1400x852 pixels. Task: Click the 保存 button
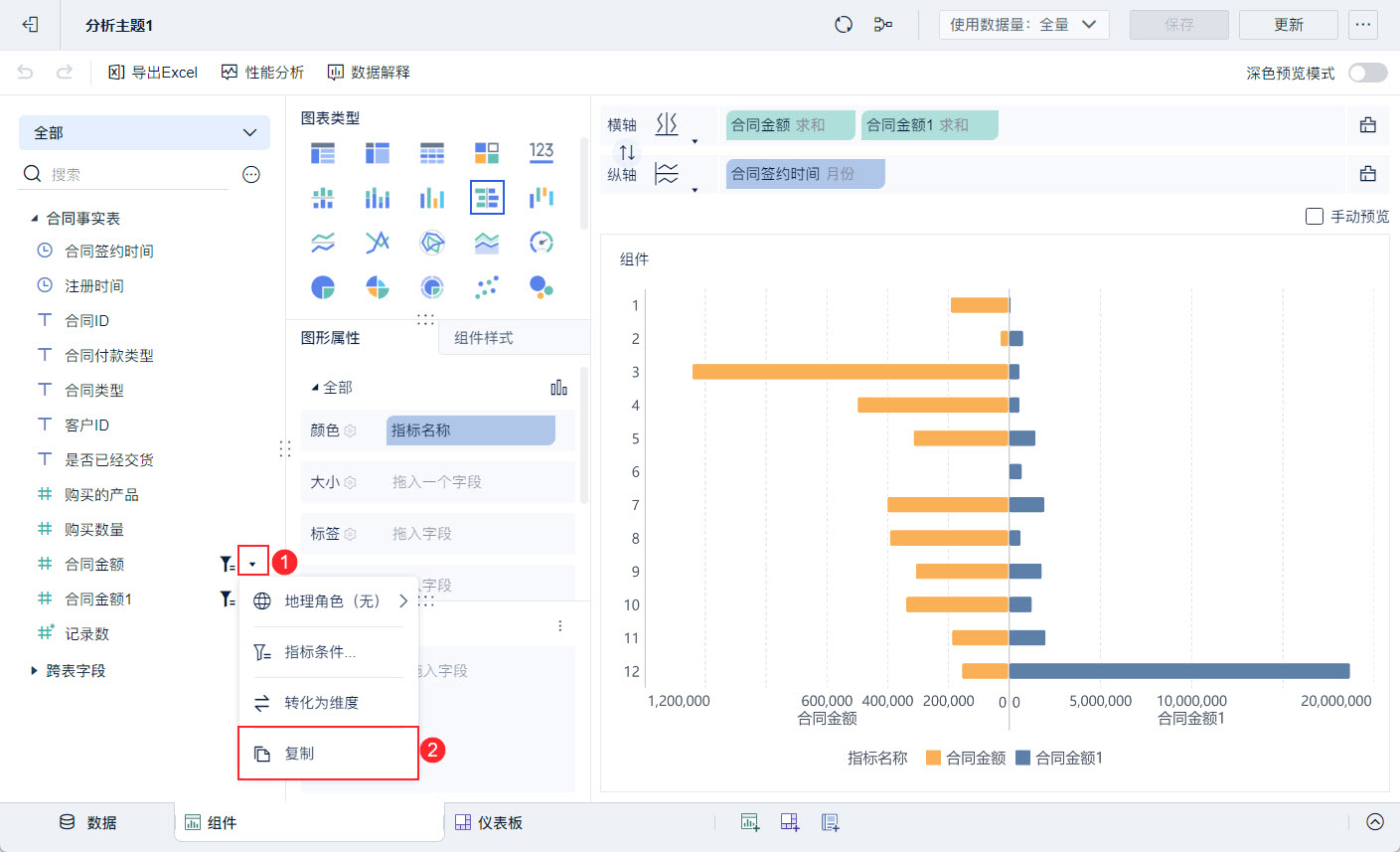click(1179, 25)
